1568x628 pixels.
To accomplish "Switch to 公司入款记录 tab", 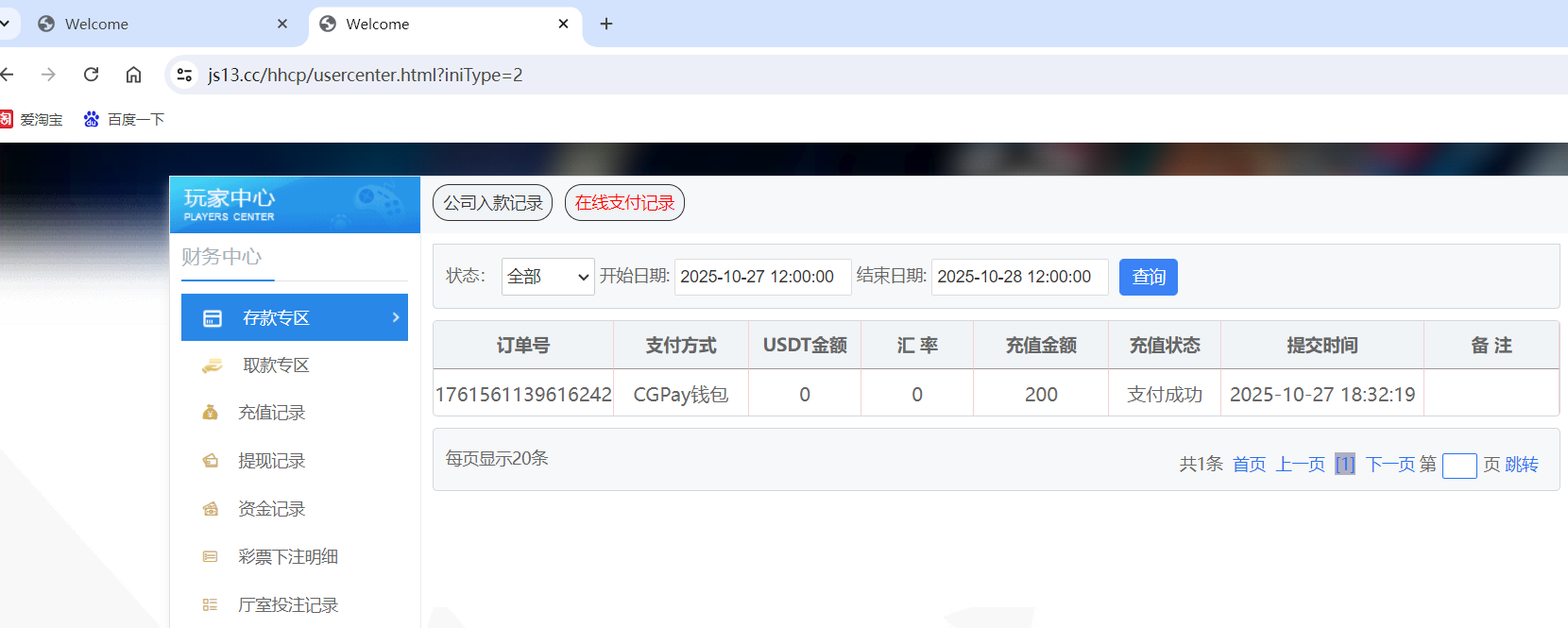I will [x=493, y=202].
